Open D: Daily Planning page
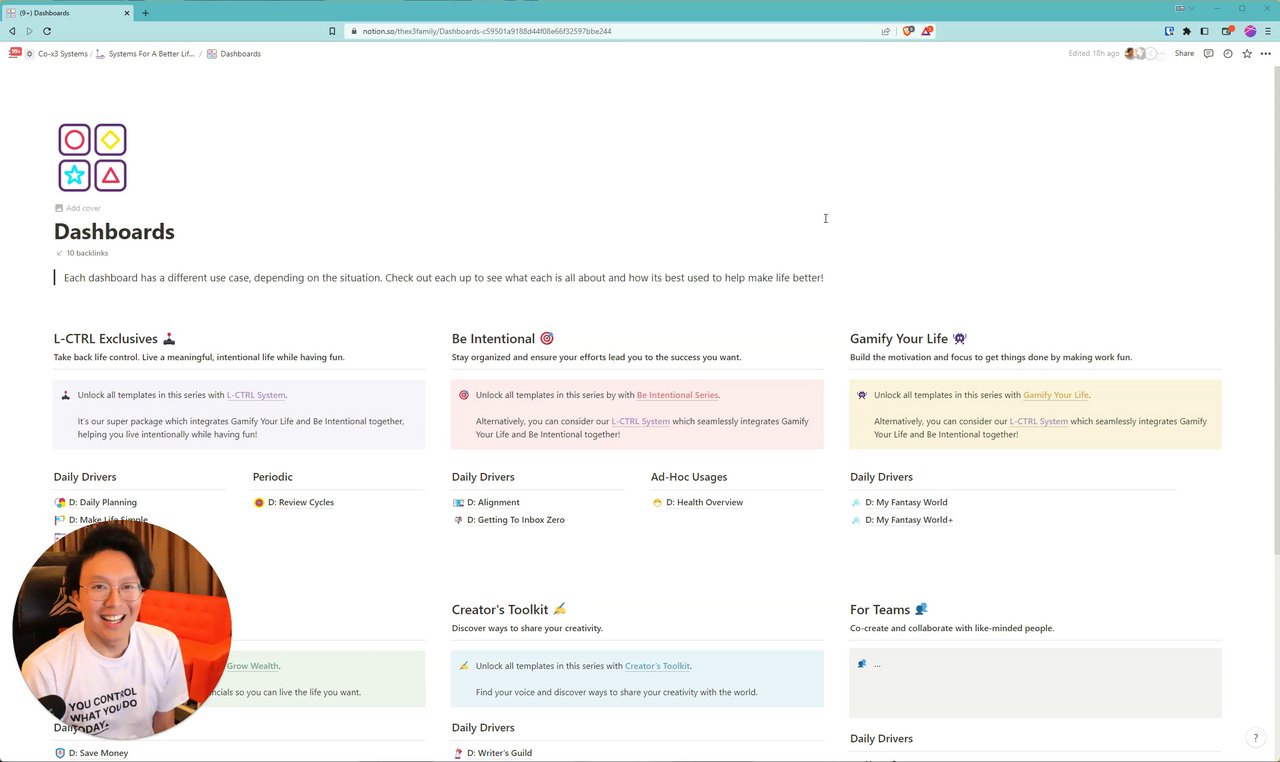 coord(96,502)
